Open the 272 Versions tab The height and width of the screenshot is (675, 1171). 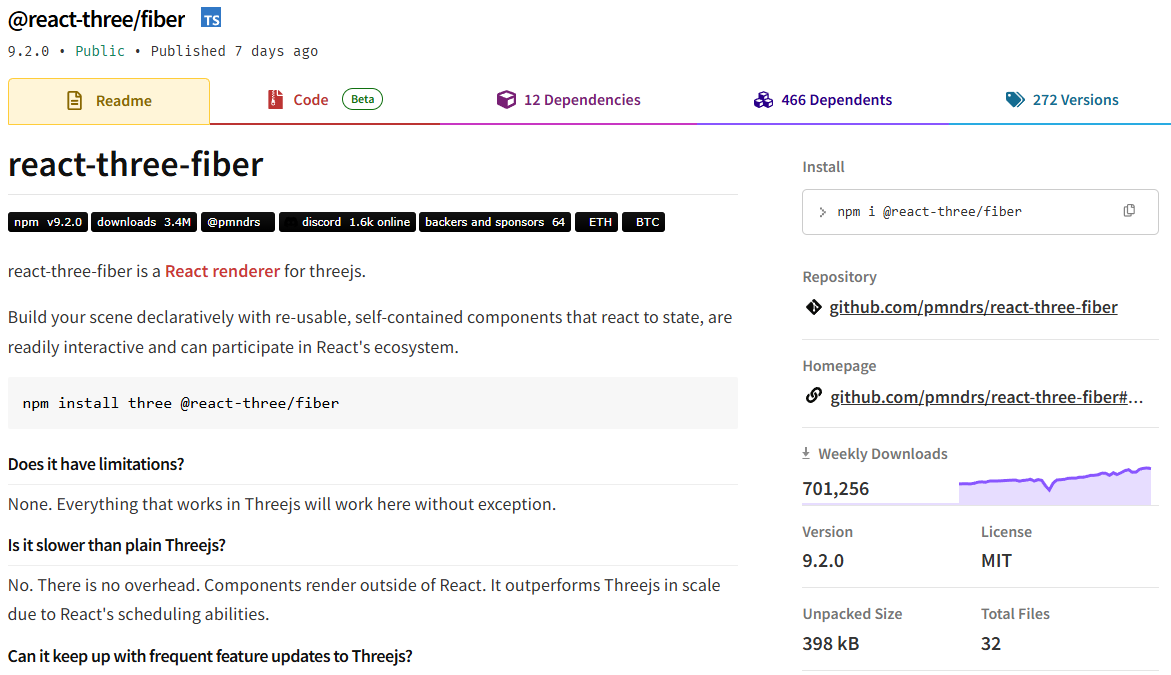click(1062, 99)
